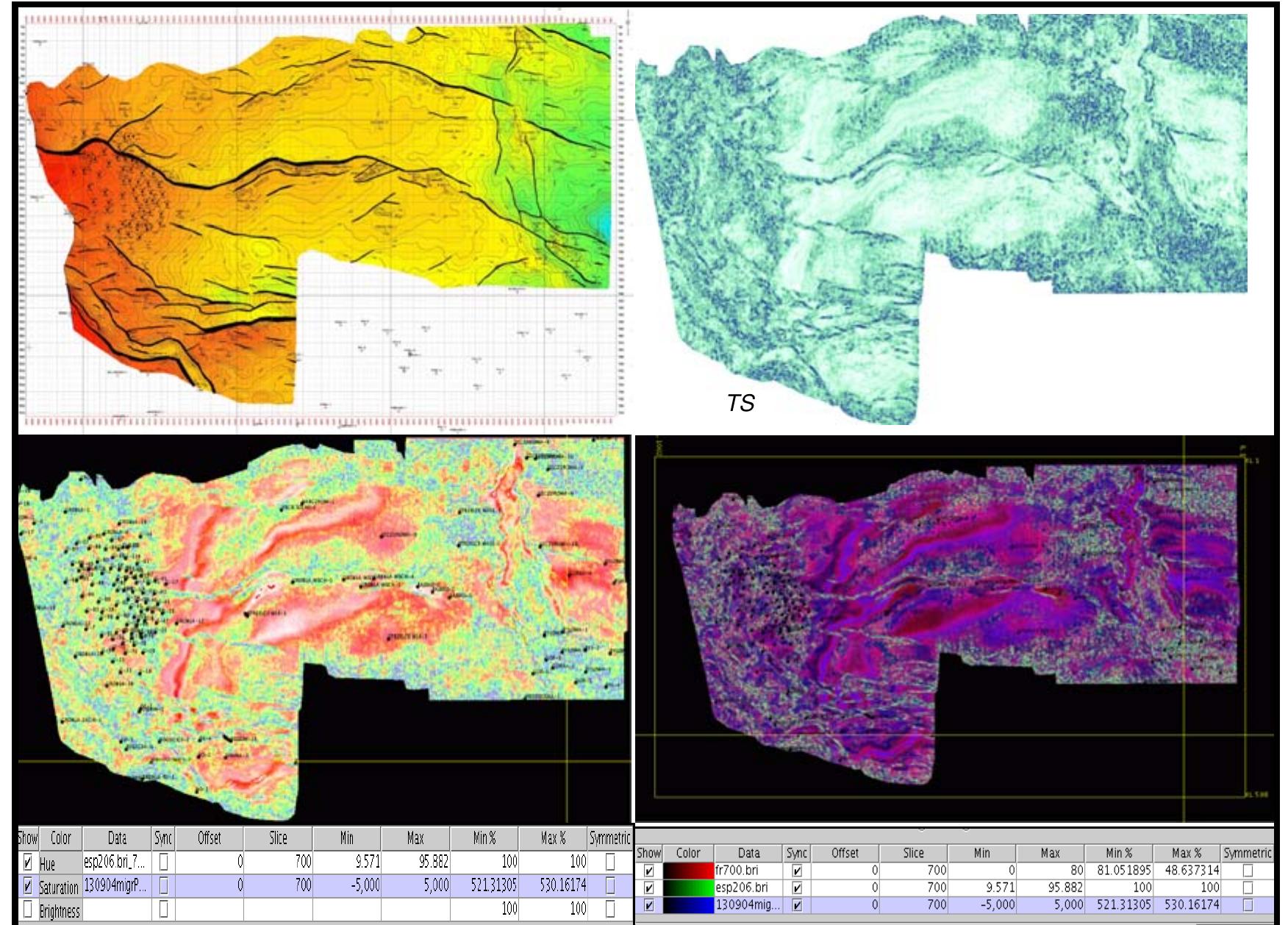The image size is (1288, 925).
Task: Enable Symmetric checkbox for the Brightness row
Action: pyautogui.click(x=610, y=910)
